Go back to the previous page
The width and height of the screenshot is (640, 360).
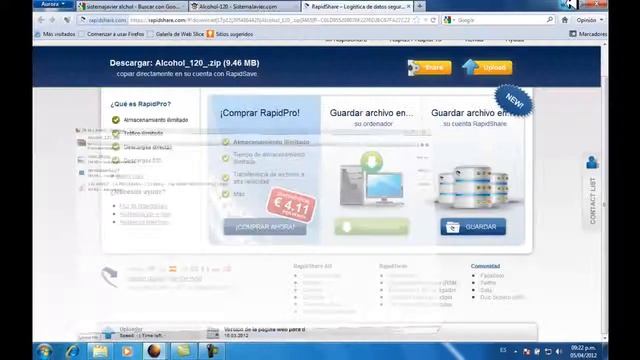[x=41, y=20]
